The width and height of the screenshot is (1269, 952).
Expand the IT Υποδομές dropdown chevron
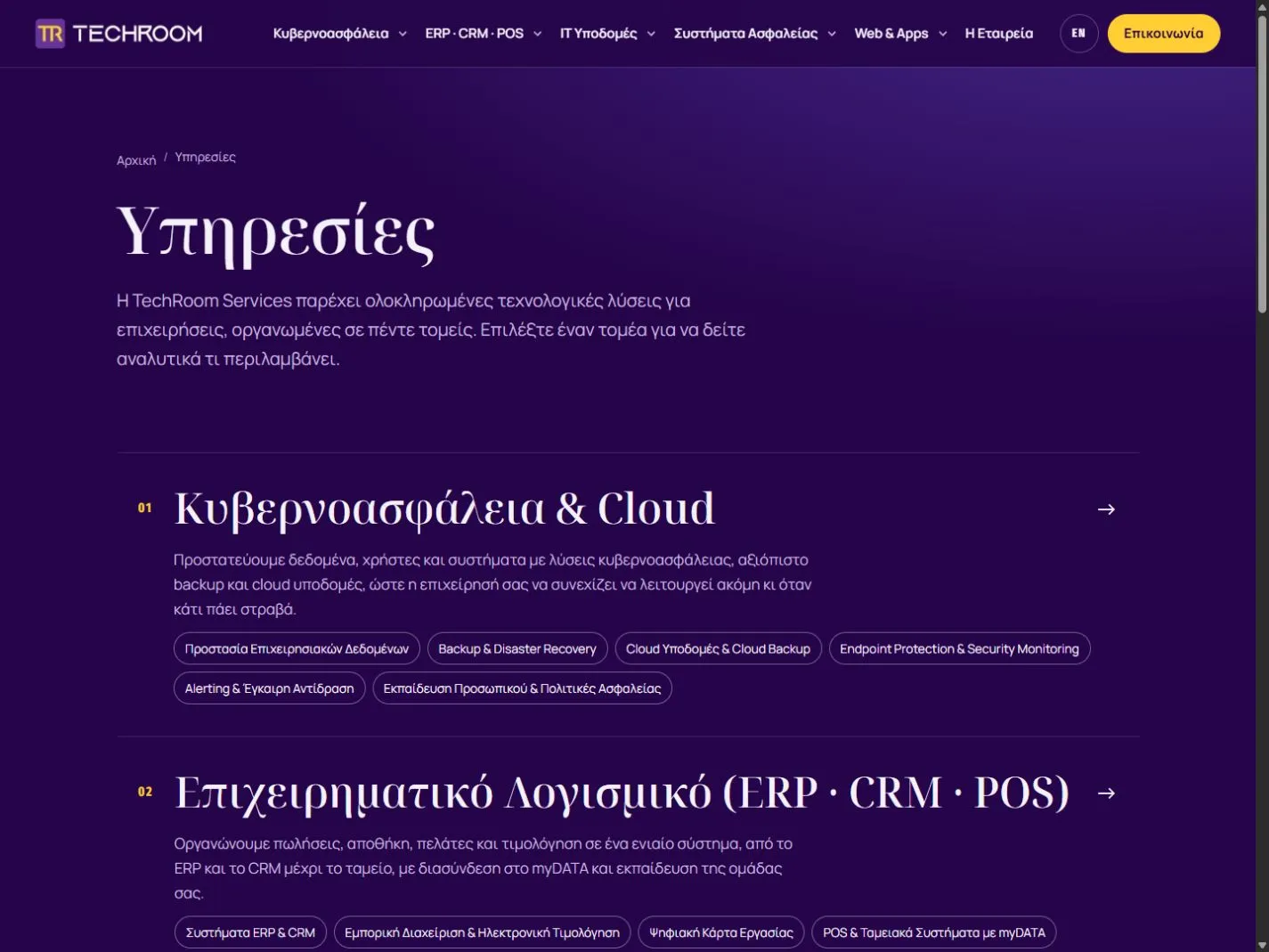651,34
